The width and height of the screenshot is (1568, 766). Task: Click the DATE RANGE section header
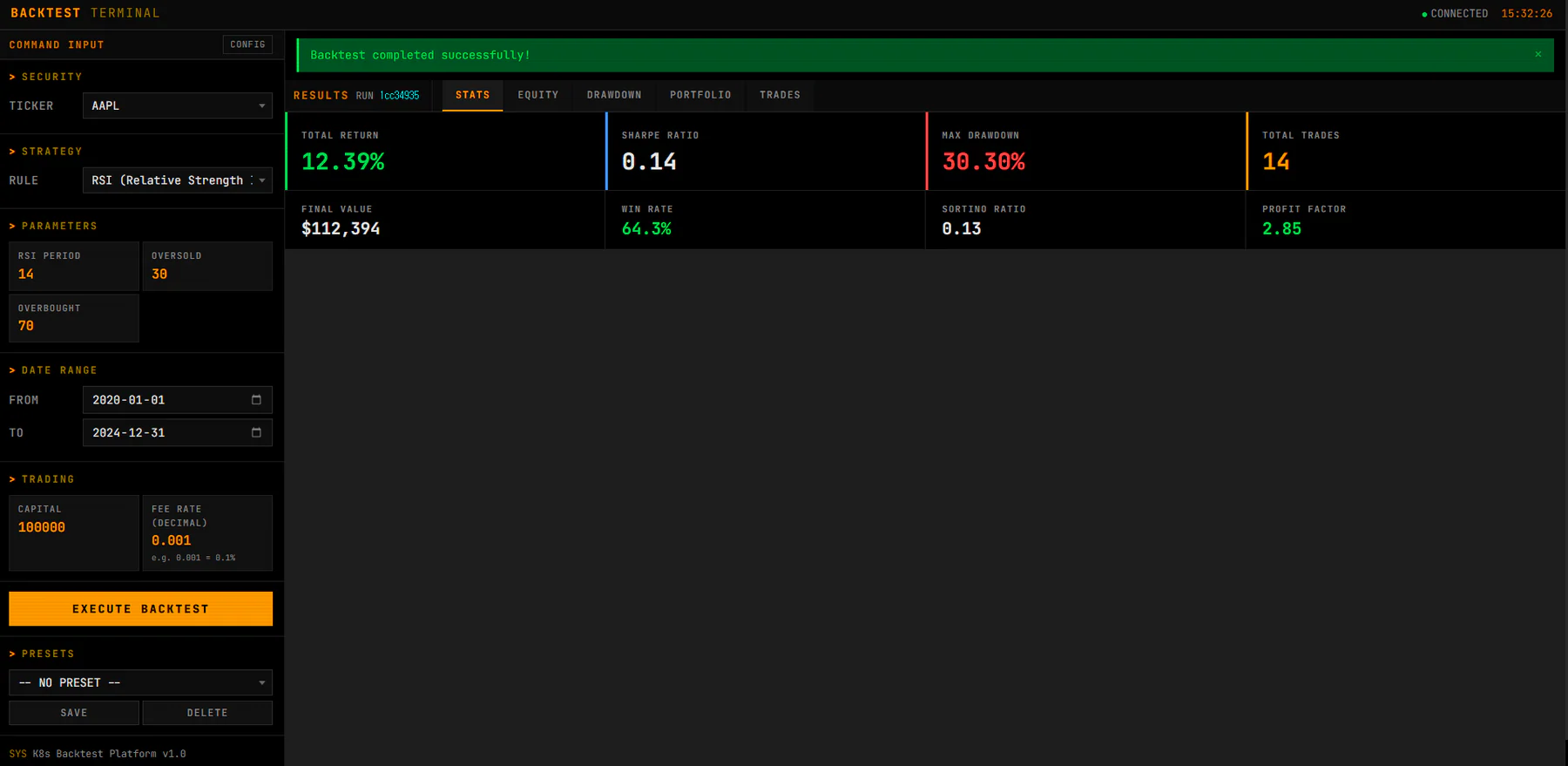53,370
